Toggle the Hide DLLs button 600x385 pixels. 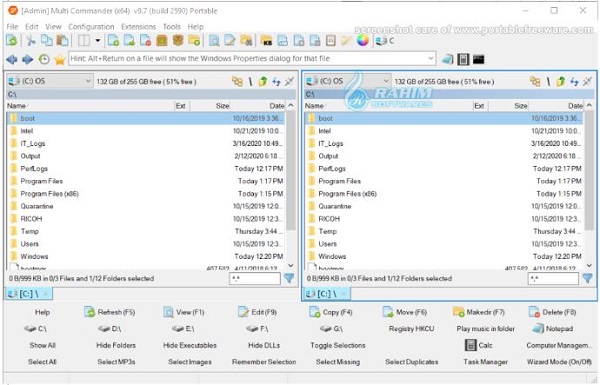coord(264,345)
